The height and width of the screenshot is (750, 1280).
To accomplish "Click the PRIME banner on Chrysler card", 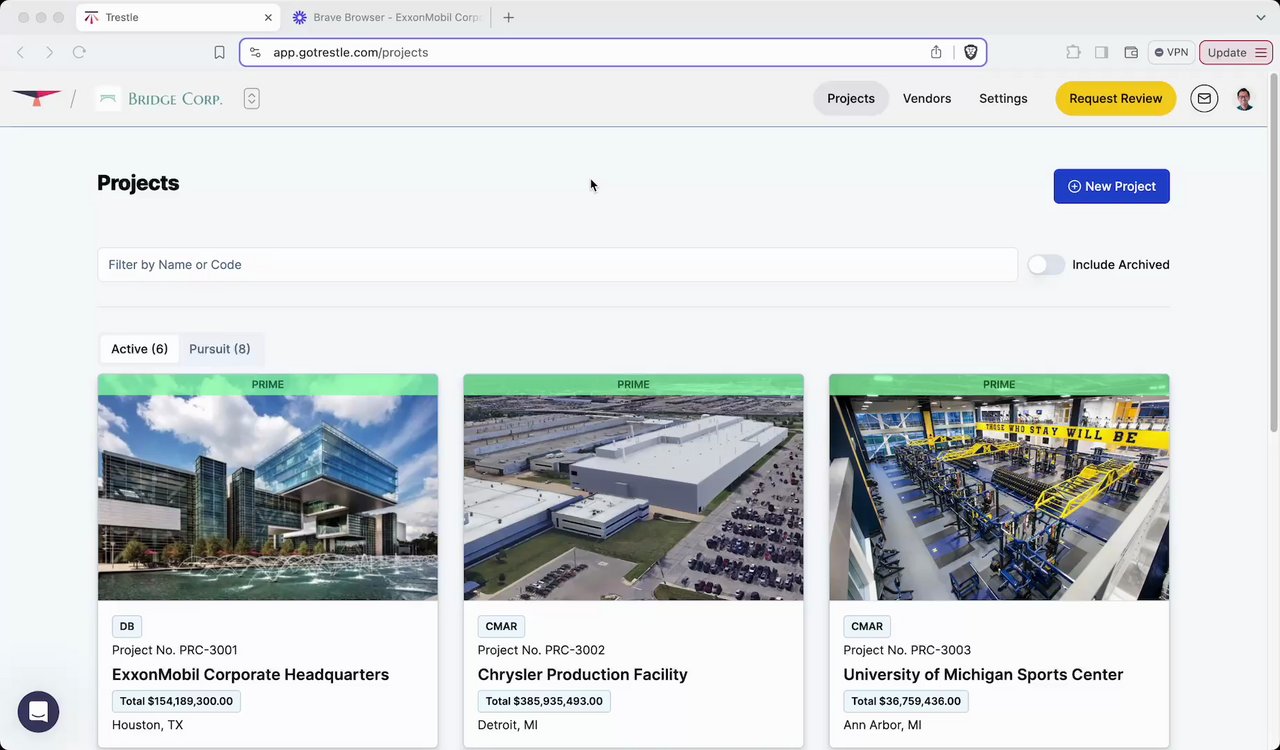I will coord(633,384).
